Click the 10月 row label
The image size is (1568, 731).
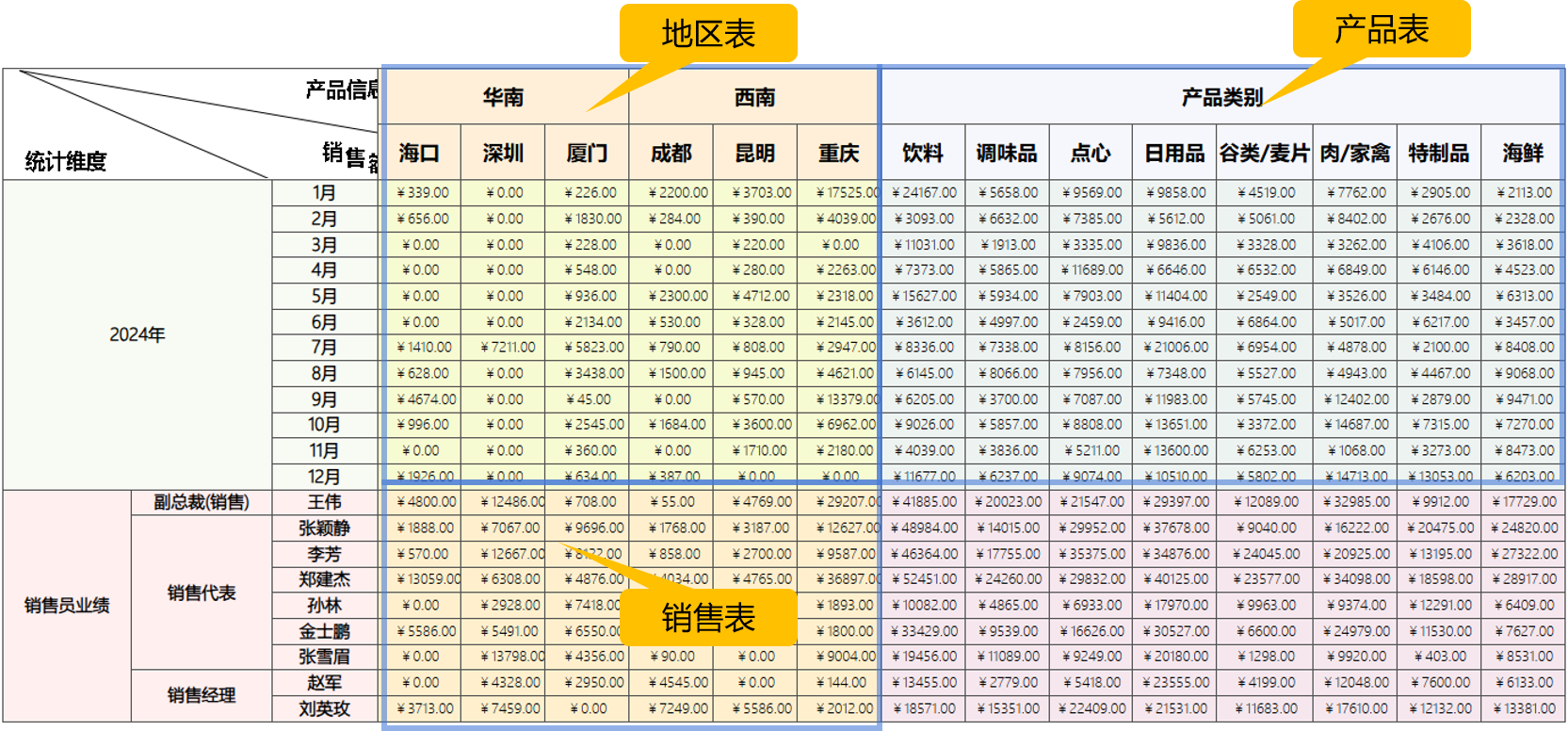pyautogui.click(x=324, y=424)
